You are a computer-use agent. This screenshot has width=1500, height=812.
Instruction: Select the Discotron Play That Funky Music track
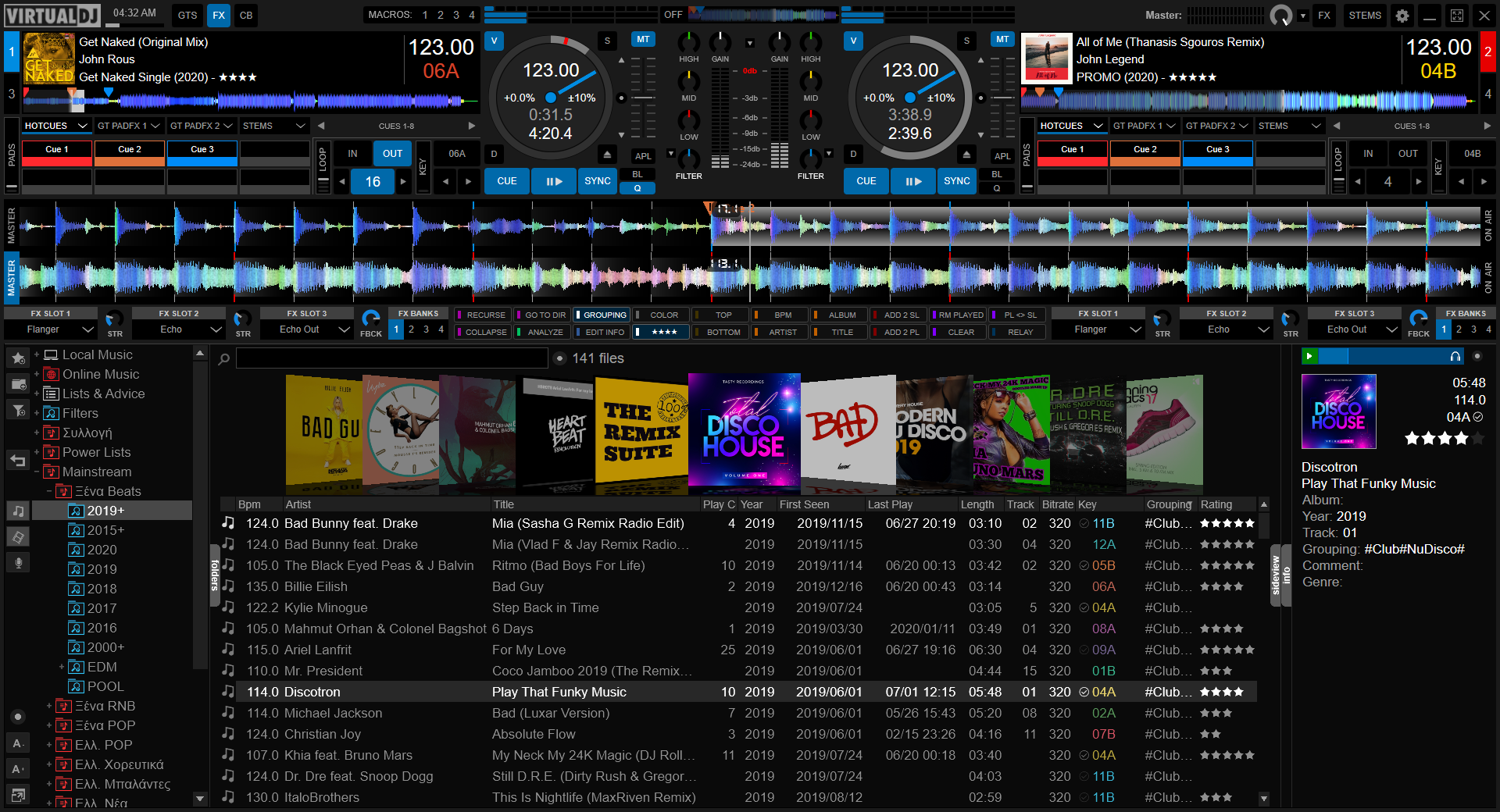(559, 693)
